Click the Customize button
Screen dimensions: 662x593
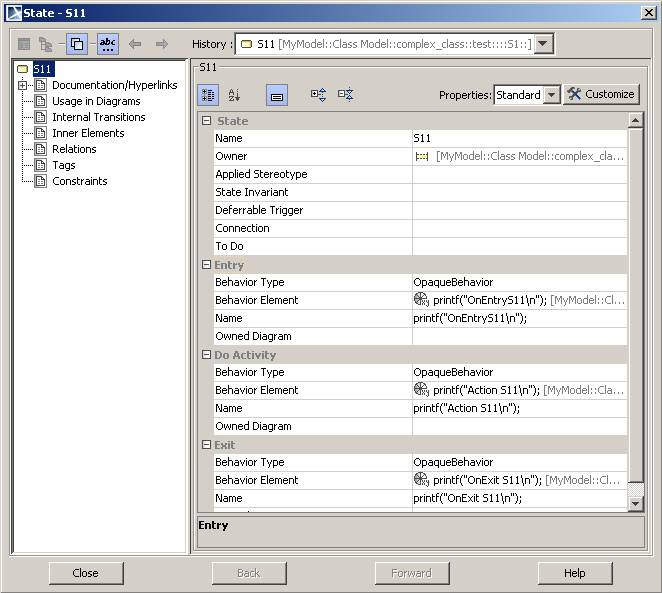coord(601,94)
